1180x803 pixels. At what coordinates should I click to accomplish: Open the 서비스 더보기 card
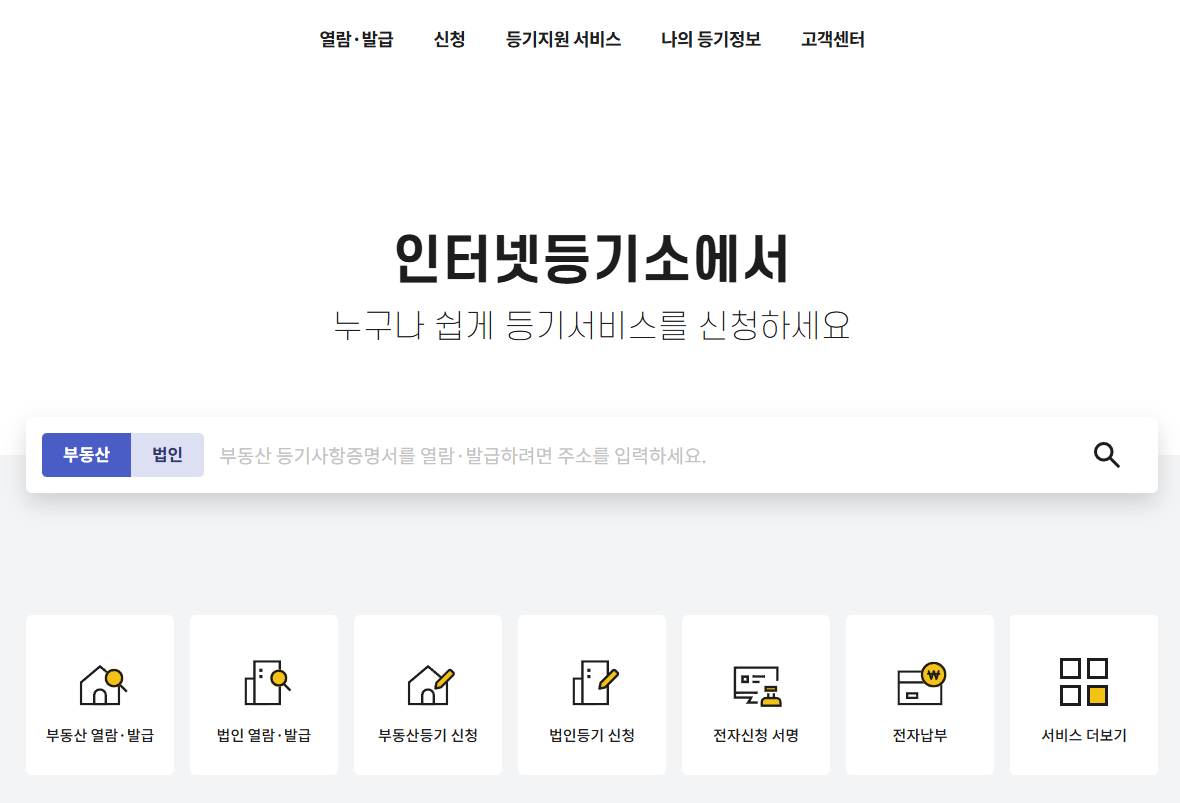[1083, 694]
